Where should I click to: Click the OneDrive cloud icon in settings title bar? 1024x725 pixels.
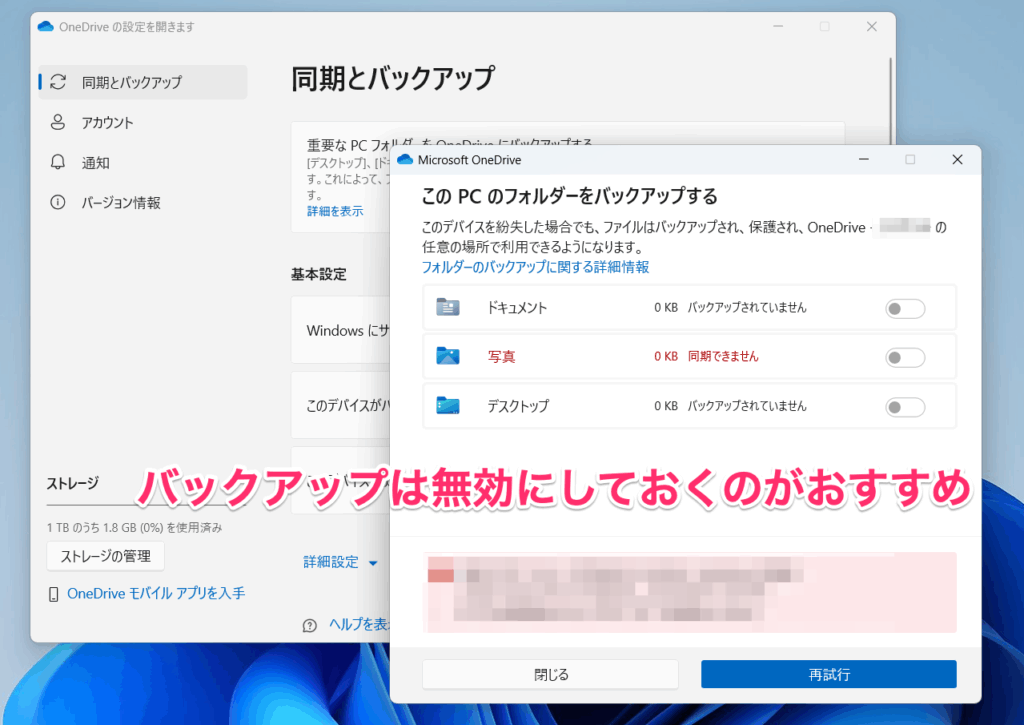tap(46, 26)
